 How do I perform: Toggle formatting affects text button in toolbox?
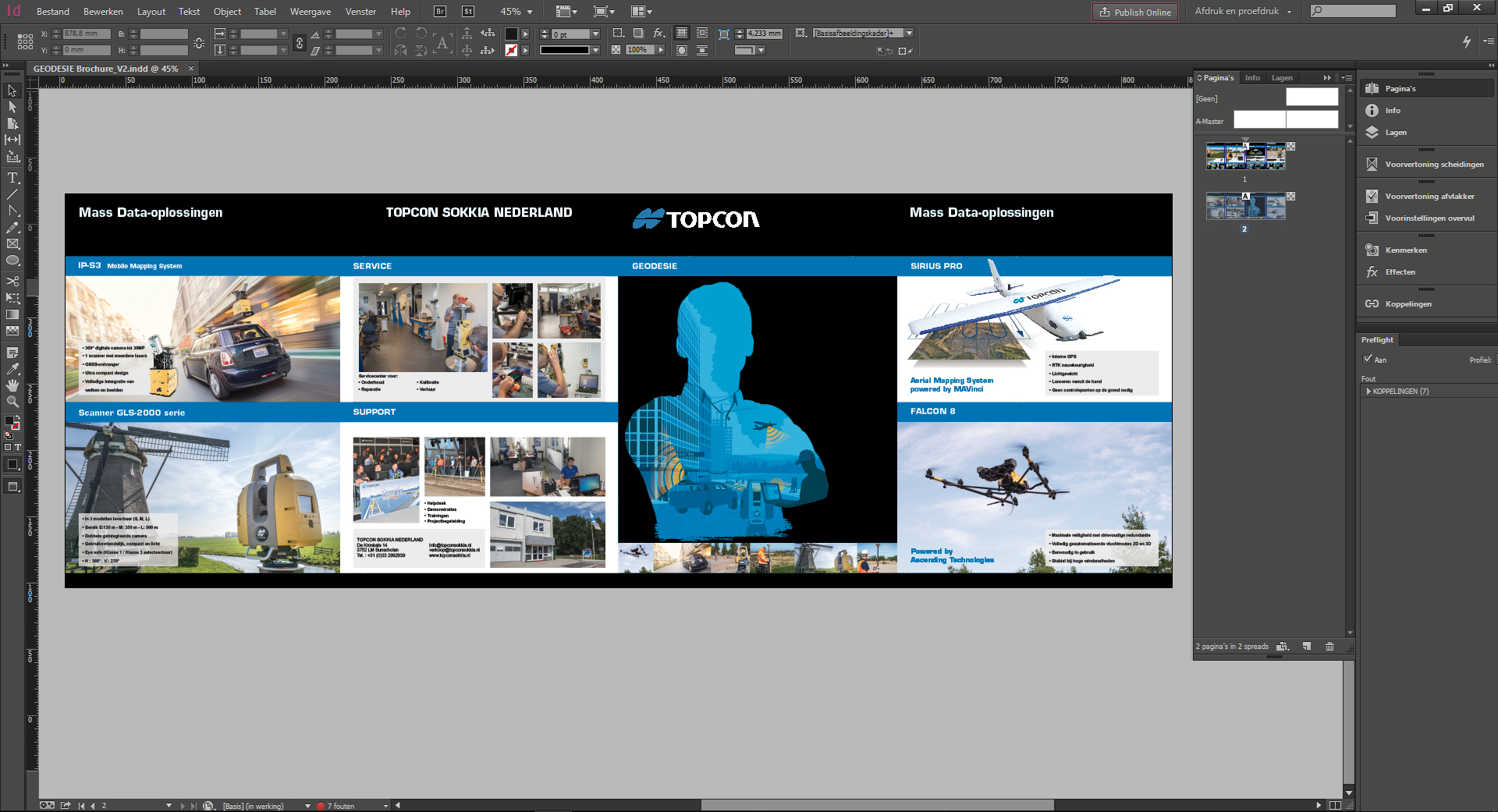click(x=18, y=448)
